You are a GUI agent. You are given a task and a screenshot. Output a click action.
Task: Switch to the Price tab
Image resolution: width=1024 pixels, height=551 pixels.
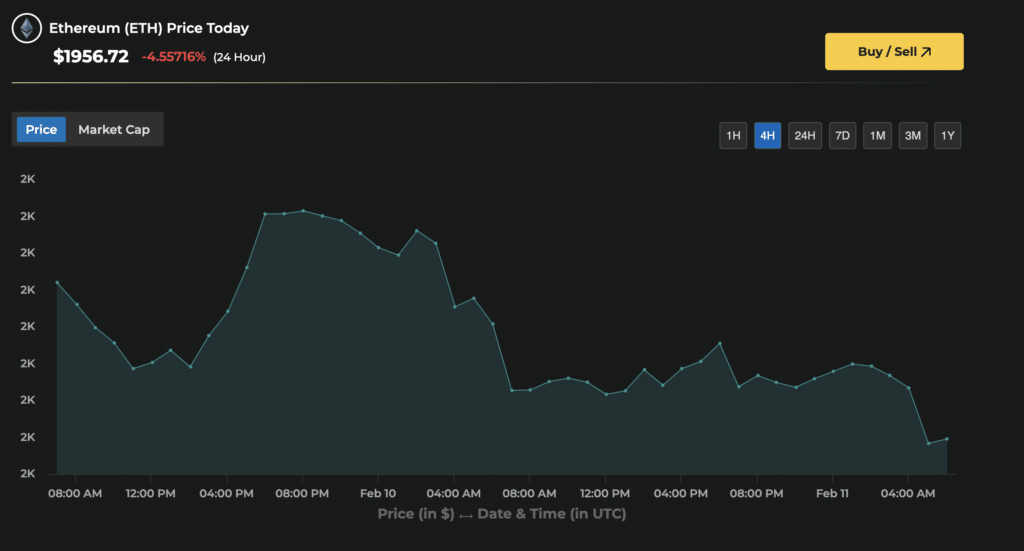[x=41, y=129]
